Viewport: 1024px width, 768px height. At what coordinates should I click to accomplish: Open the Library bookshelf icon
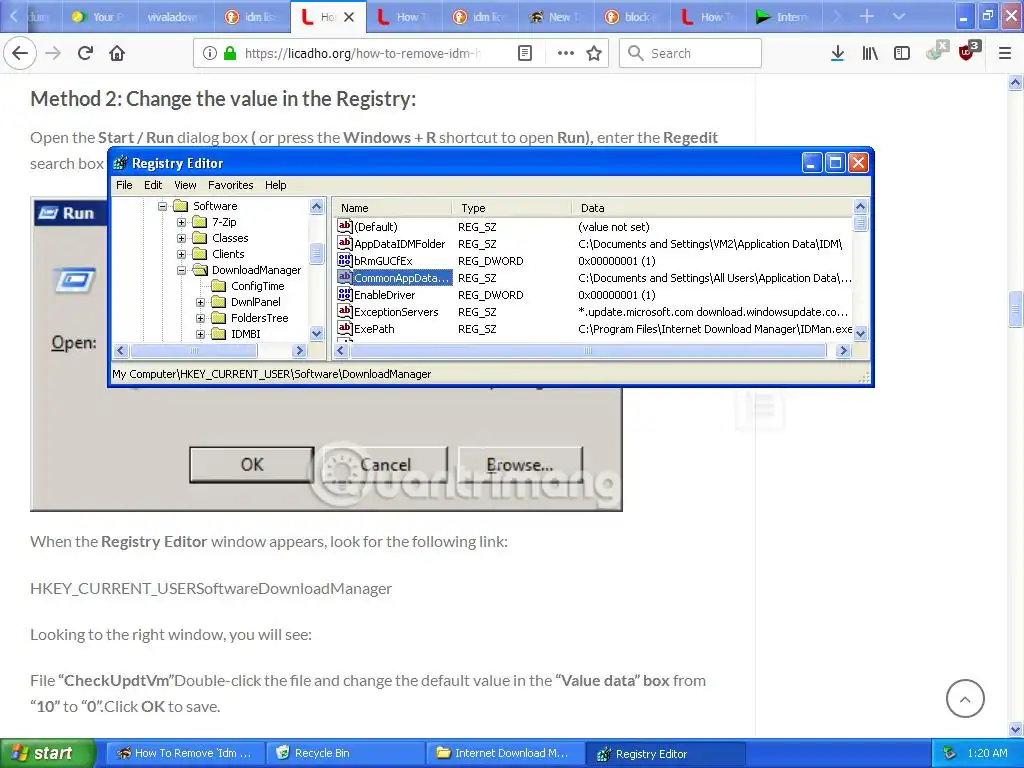click(x=870, y=53)
